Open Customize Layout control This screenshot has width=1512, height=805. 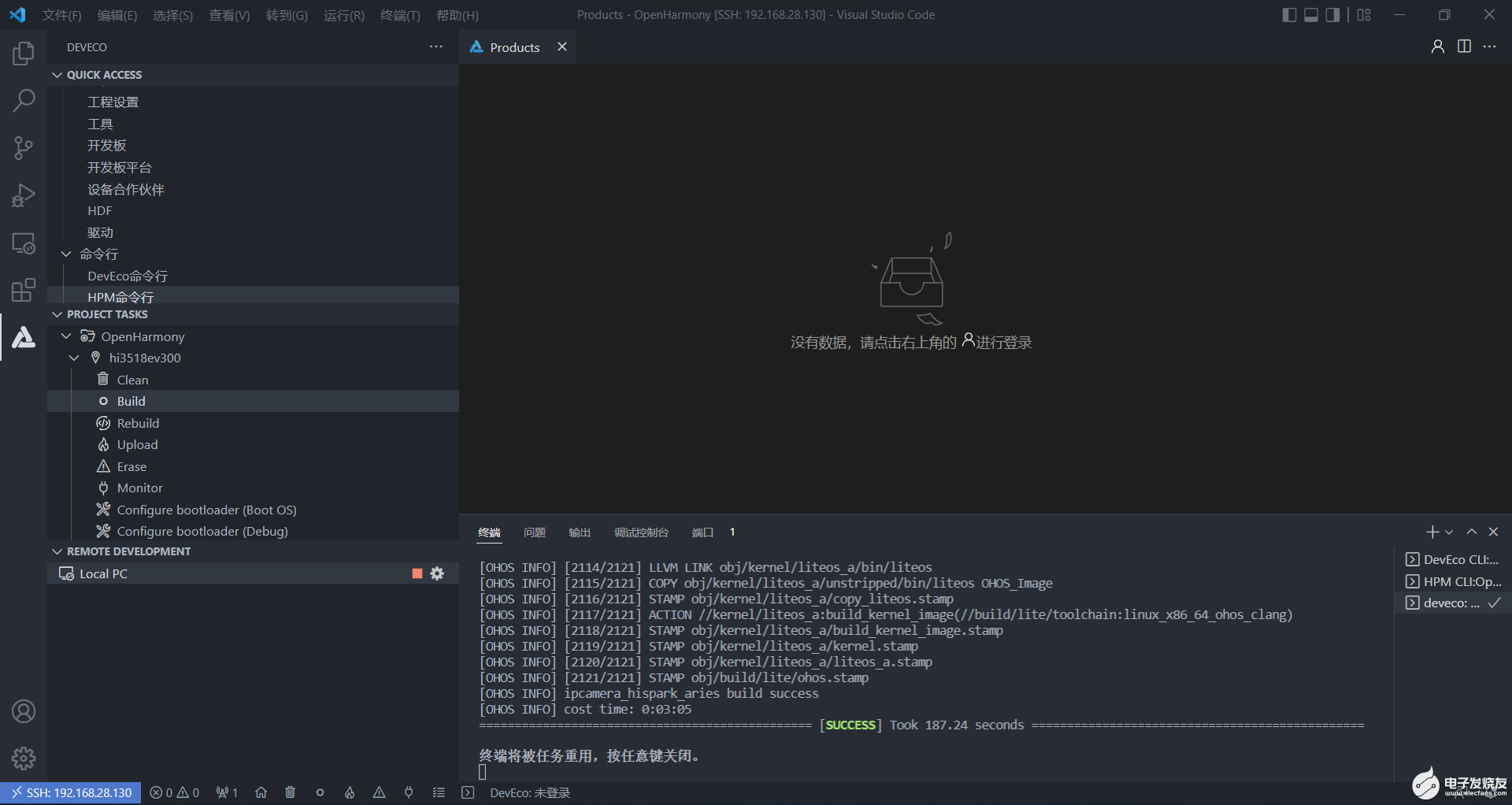click(x=1364, y=15)
